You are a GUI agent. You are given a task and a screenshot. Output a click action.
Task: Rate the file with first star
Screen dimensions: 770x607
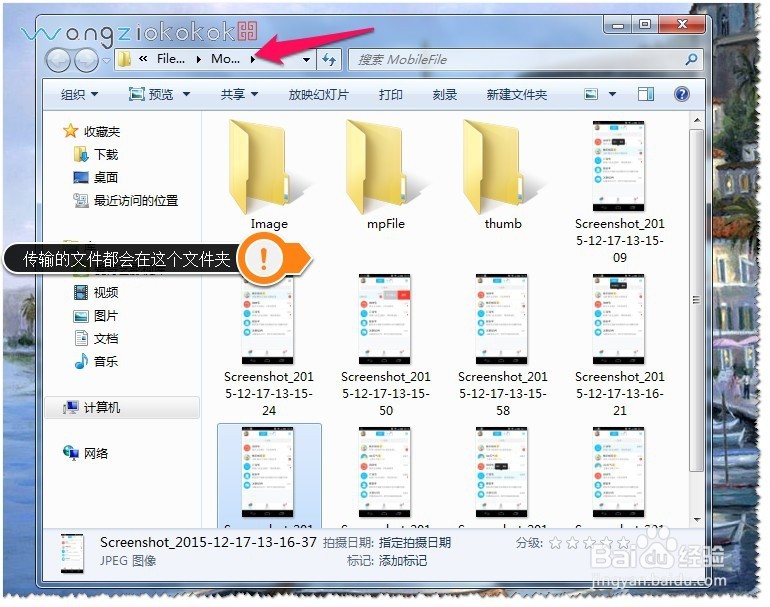tap(555, 543)
